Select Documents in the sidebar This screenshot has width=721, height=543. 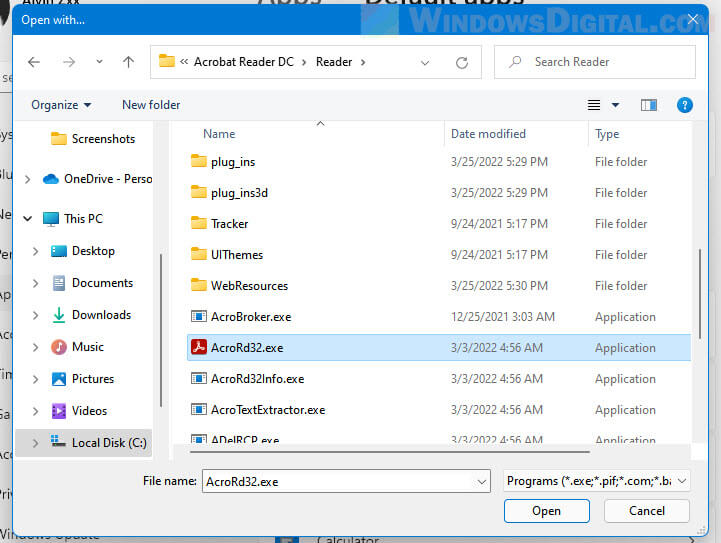tap(92, 283)
